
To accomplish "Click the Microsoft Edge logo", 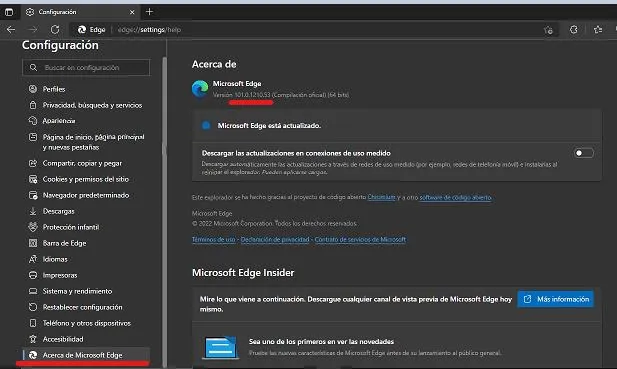I will (x=200, y=89).
